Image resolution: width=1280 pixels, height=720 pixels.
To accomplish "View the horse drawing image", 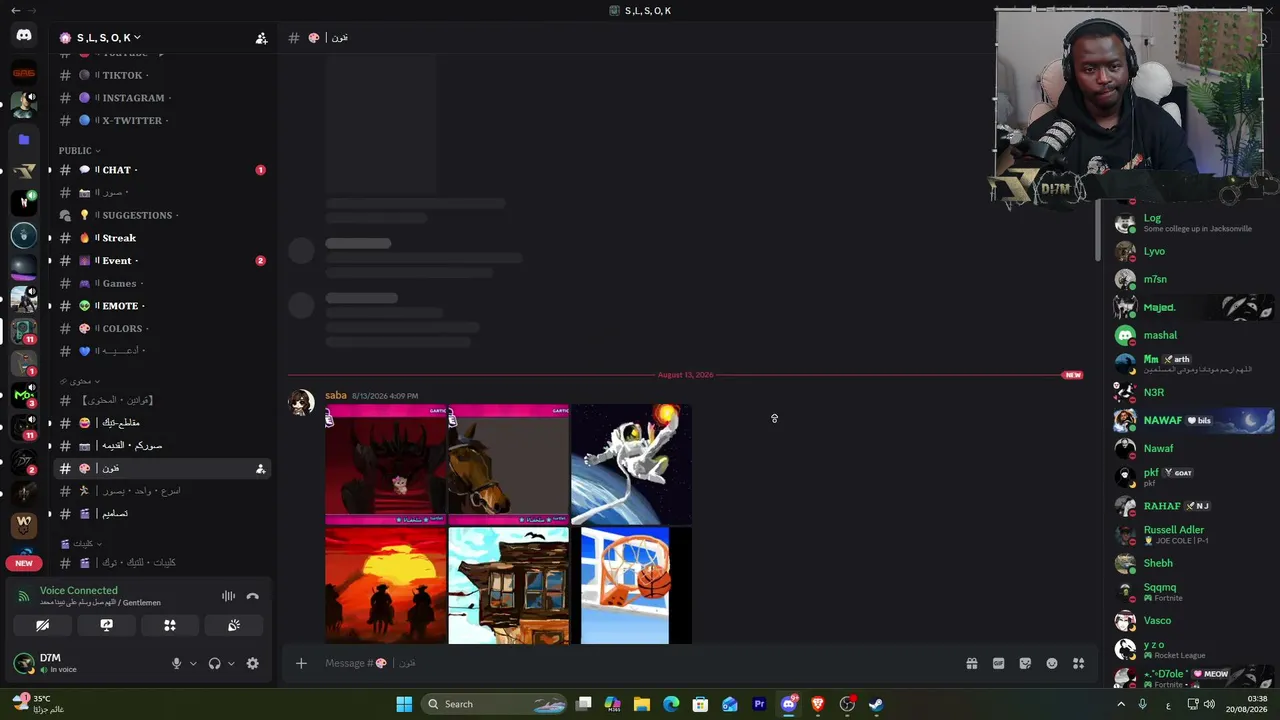I will (x=508, y=464).
